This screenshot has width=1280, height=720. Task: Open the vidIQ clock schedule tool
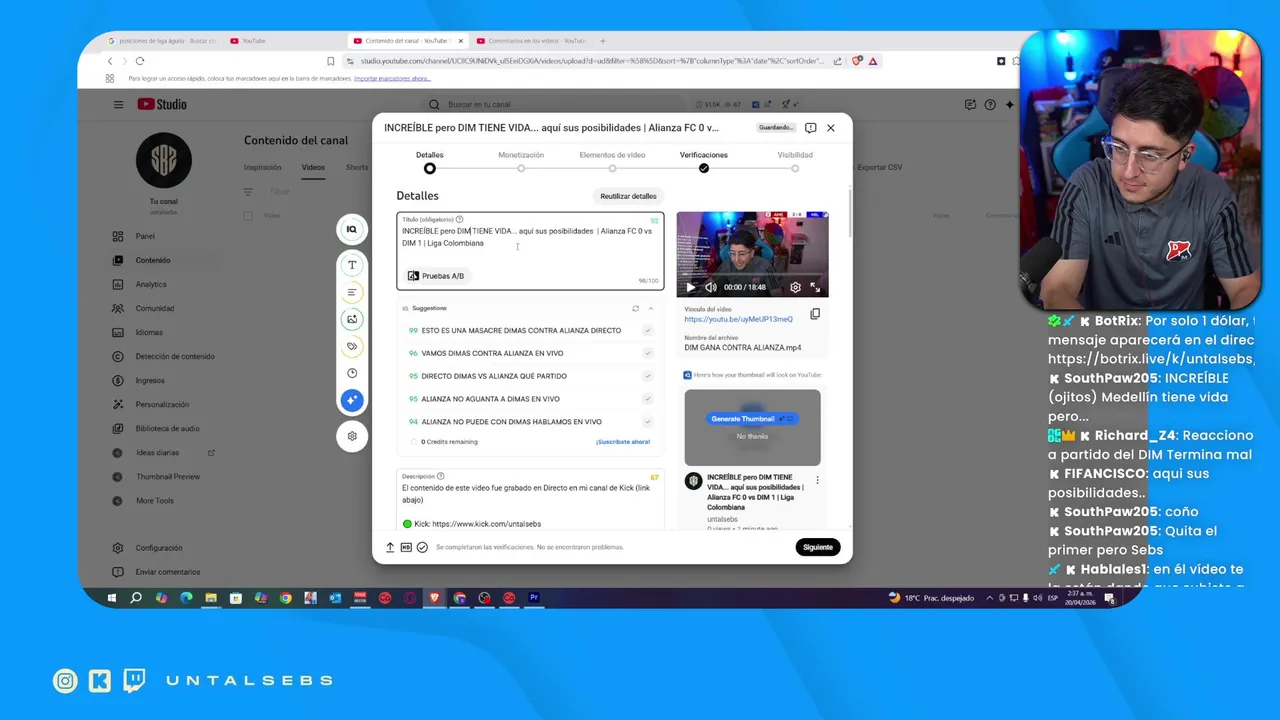tap(352, 373)
